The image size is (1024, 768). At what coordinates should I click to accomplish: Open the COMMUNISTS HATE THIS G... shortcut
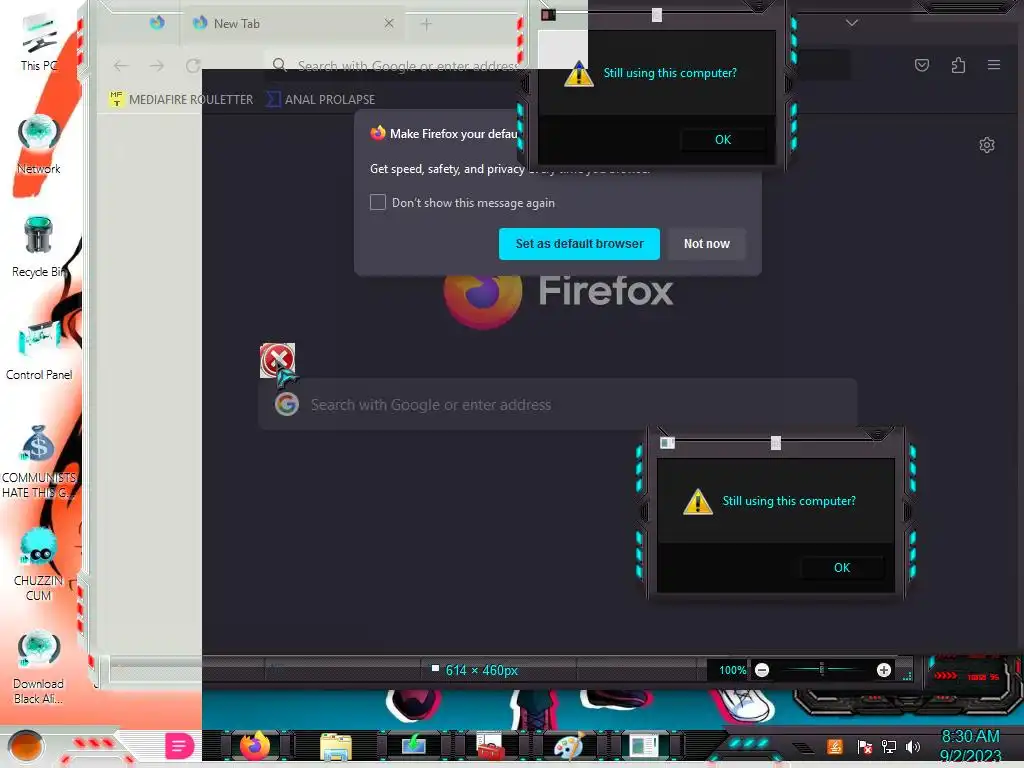[x=39, y=460]
